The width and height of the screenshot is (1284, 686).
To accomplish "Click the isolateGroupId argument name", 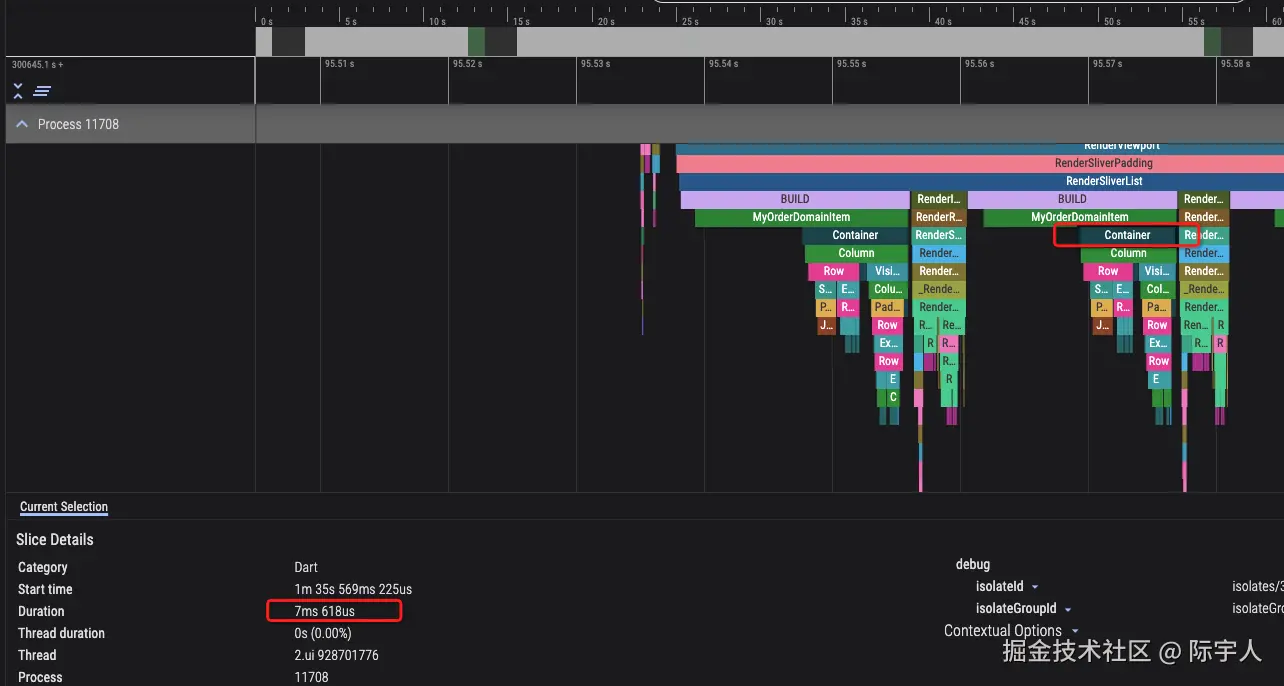I will pos(1016,609).
